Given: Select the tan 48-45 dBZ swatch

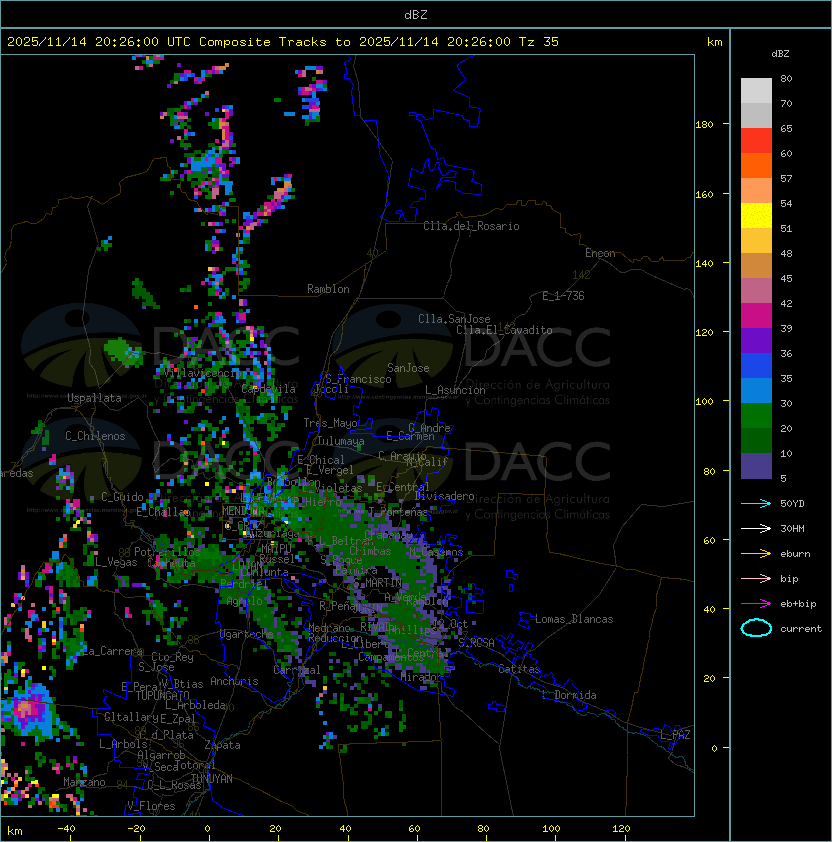Looking at the screenshot, I should click(756, 265).
